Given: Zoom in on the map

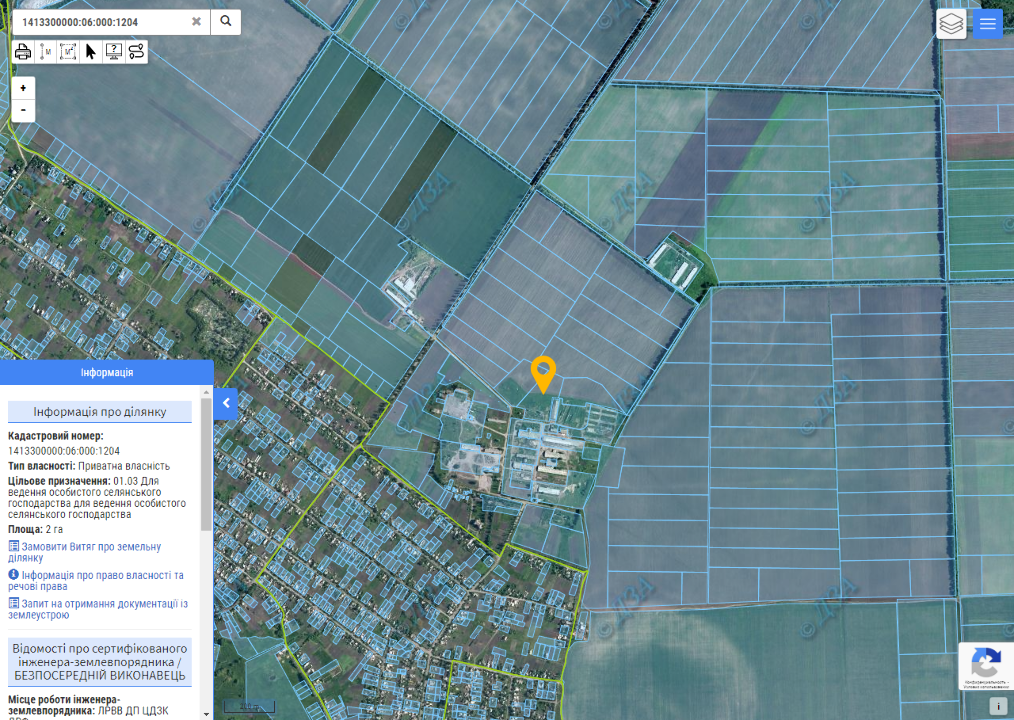Looking at the screenshot, I should 23,88.
